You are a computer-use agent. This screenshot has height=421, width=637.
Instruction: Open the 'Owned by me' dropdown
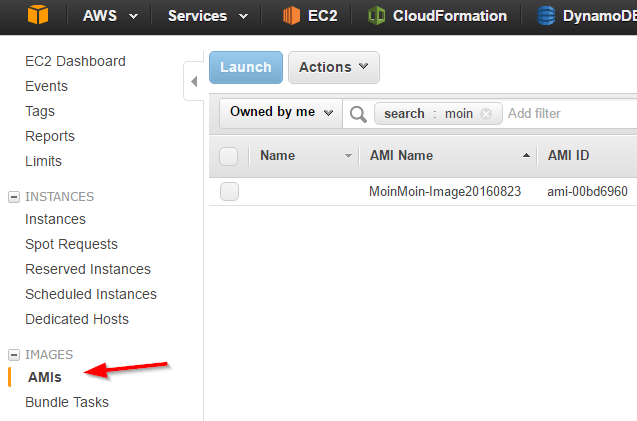pos(281,112)
